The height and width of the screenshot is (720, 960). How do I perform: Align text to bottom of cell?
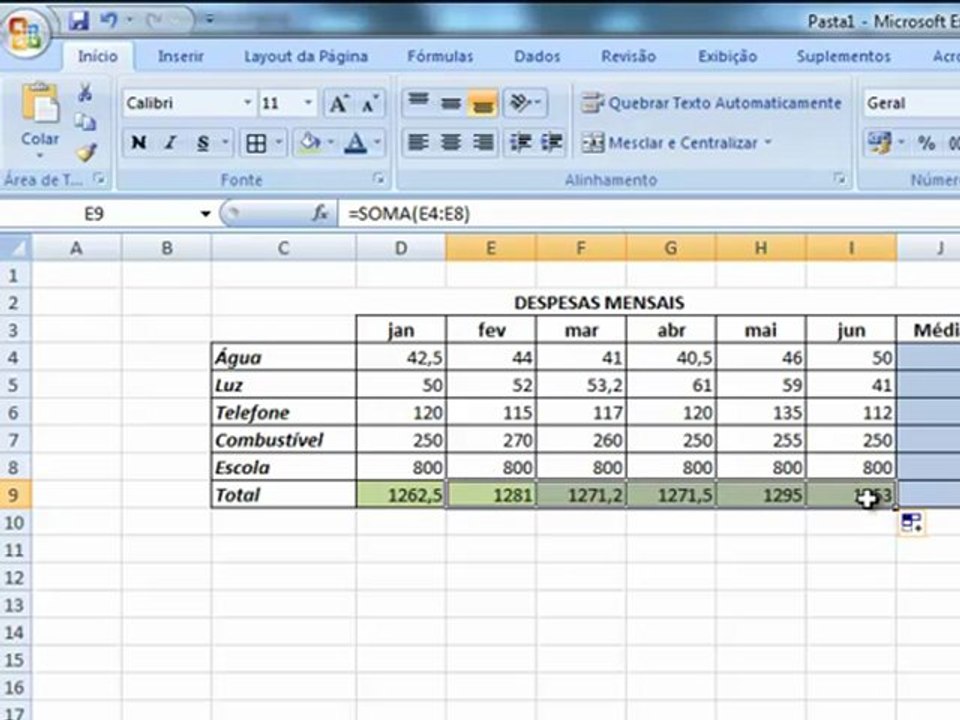point(482,102)
